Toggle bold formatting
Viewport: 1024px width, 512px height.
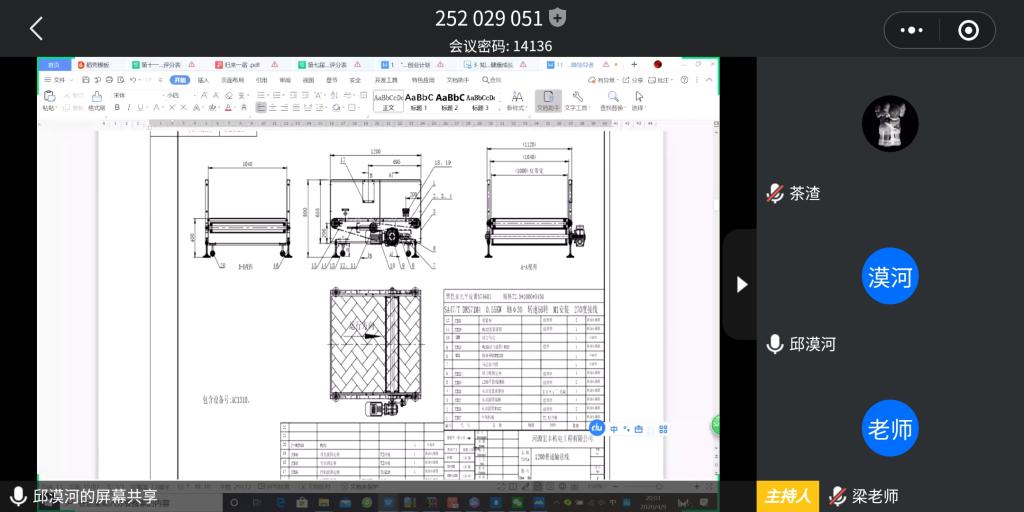tap(118, 107)
